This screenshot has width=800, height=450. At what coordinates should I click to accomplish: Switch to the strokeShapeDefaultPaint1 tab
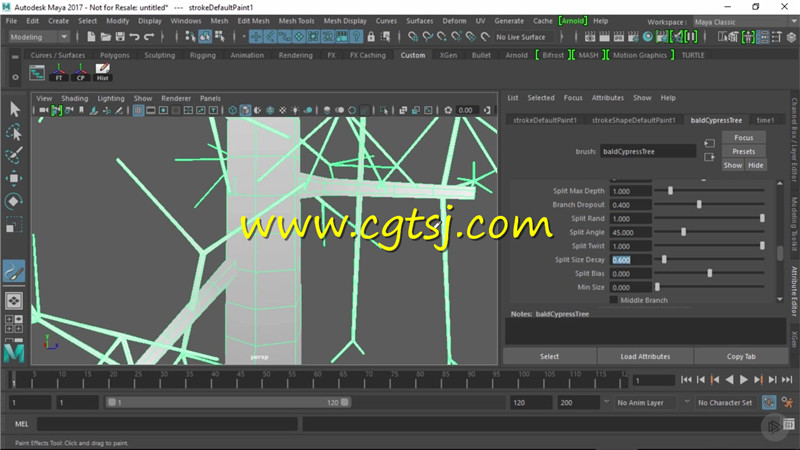point(633,120)
